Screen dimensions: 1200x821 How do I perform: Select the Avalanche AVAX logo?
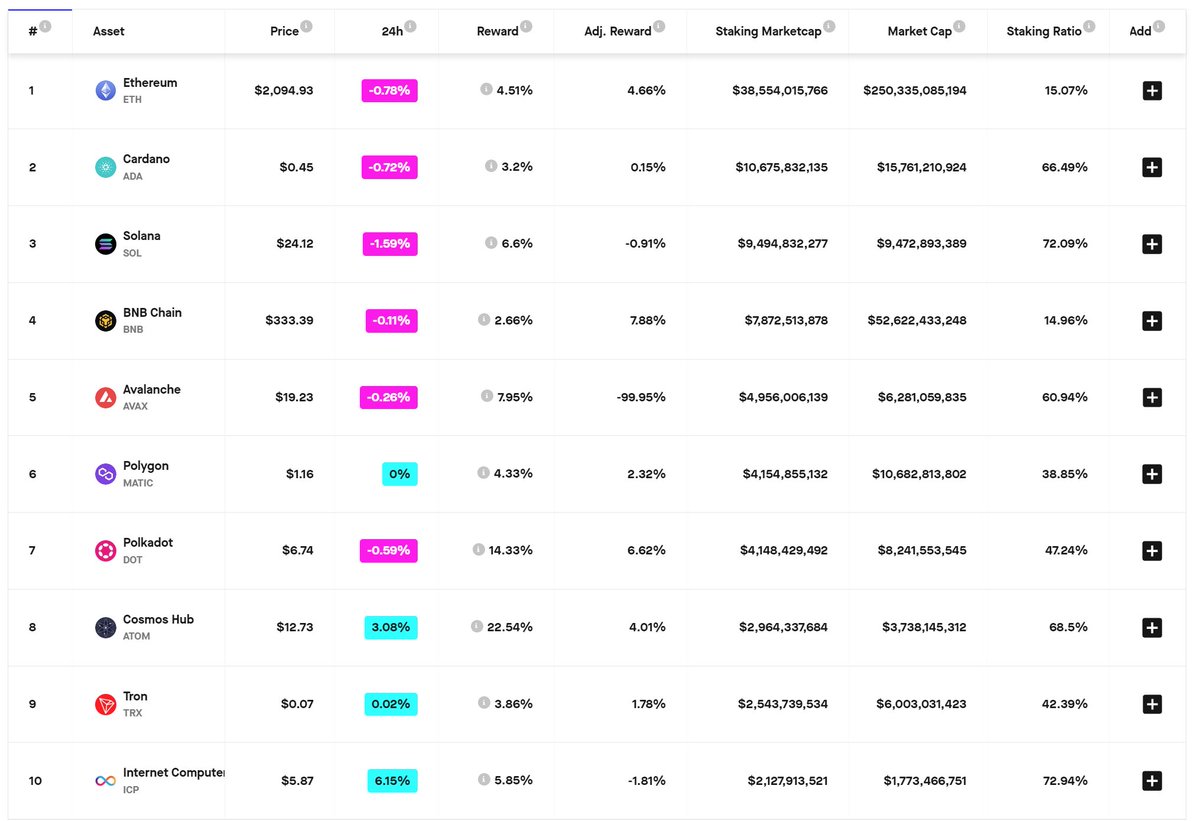[x=104, y=397]
